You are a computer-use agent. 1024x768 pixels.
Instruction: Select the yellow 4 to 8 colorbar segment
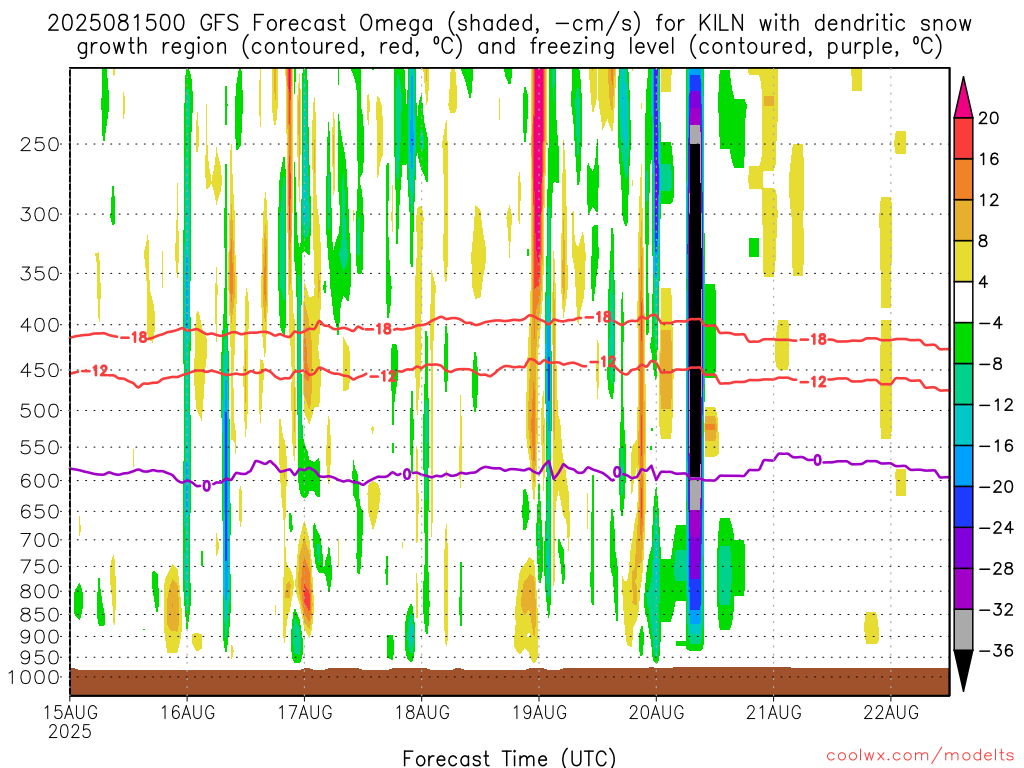click(x=963, y=261)
